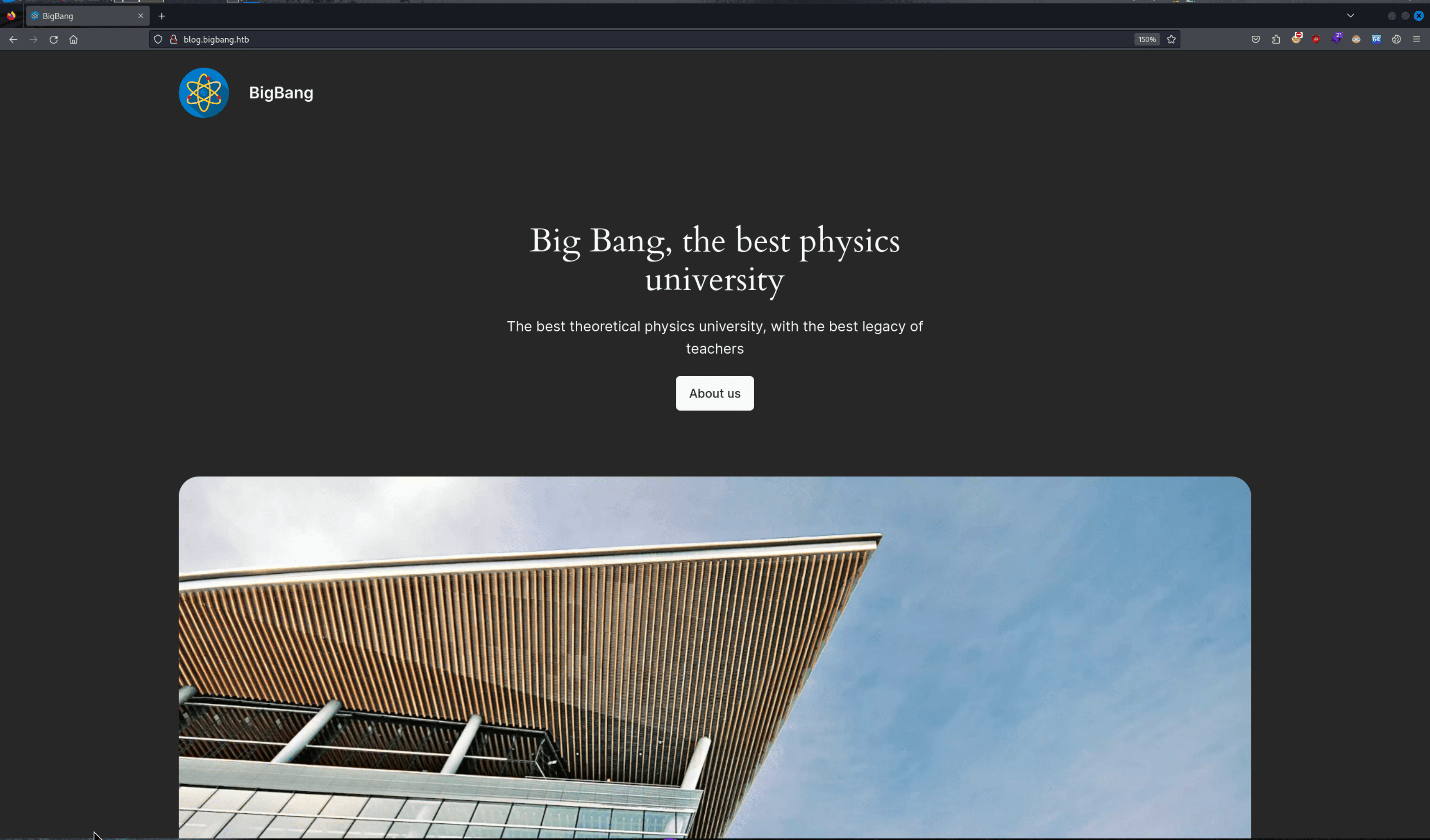Open the Extensions puzzle-piece icon
The height and width of the screenshot is (840, 1430).
pyautogui.click(x=1276, y=39)
